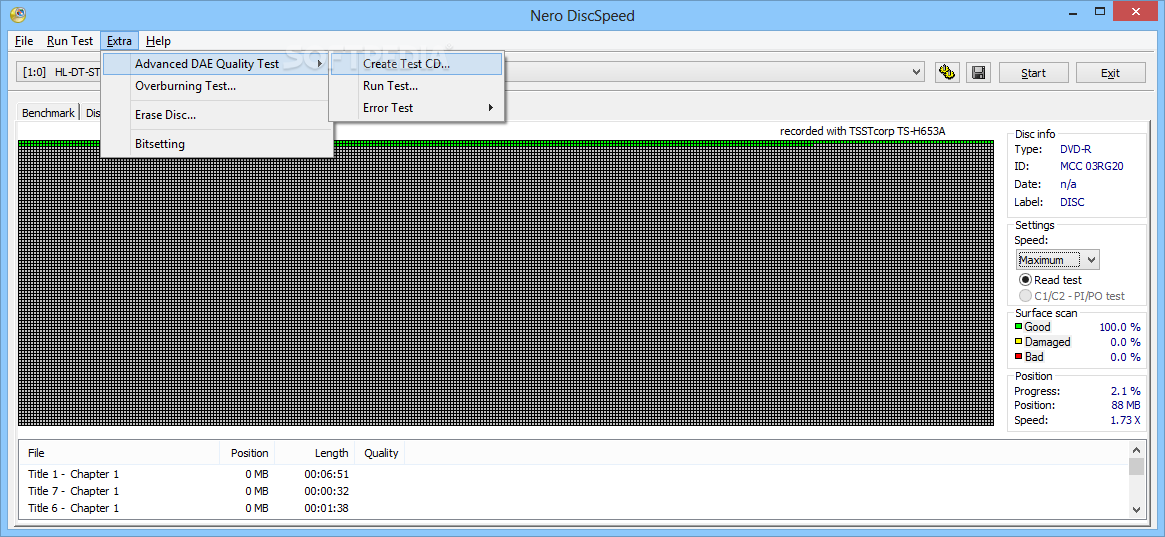
Task: Open the Help menu
Action: 158,41
